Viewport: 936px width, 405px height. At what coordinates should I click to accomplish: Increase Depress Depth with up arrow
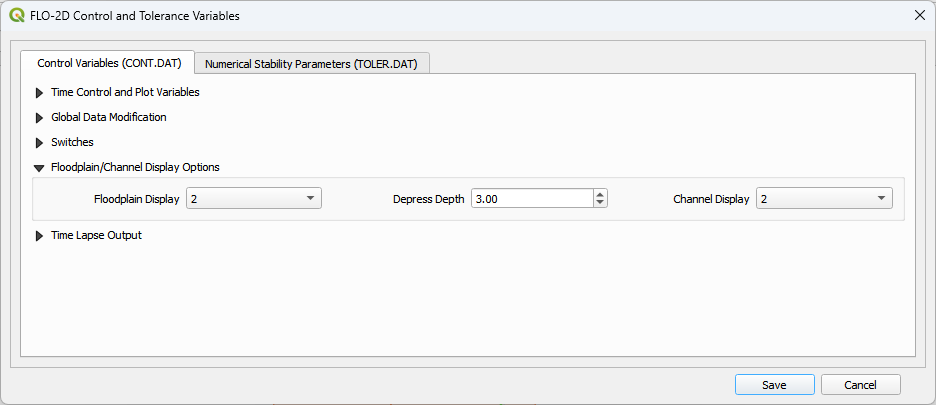coord(600,195)
